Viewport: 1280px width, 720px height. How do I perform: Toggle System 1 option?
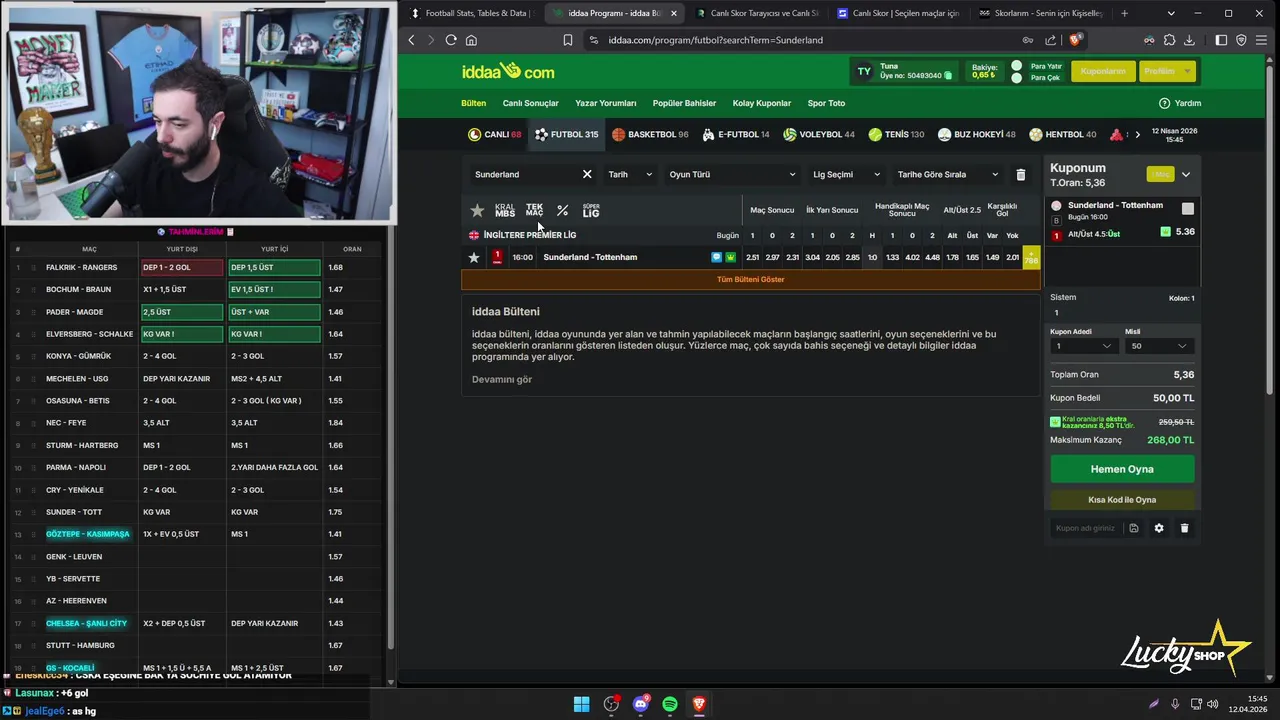point(1056,312)
